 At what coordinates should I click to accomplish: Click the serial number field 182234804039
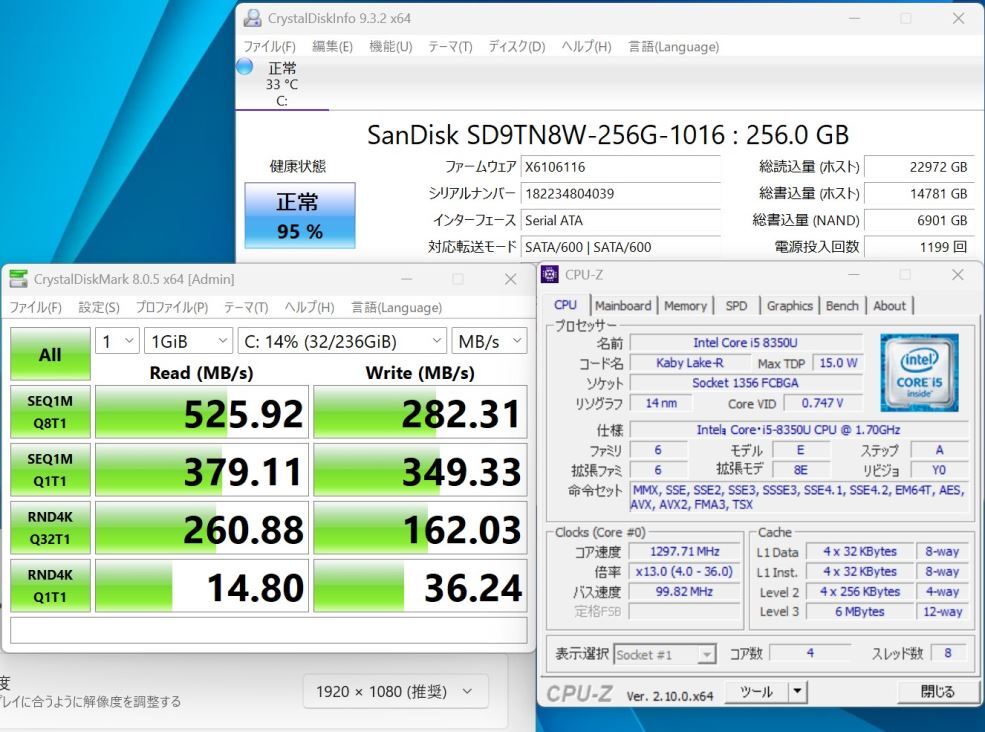[x=620, y=194]
